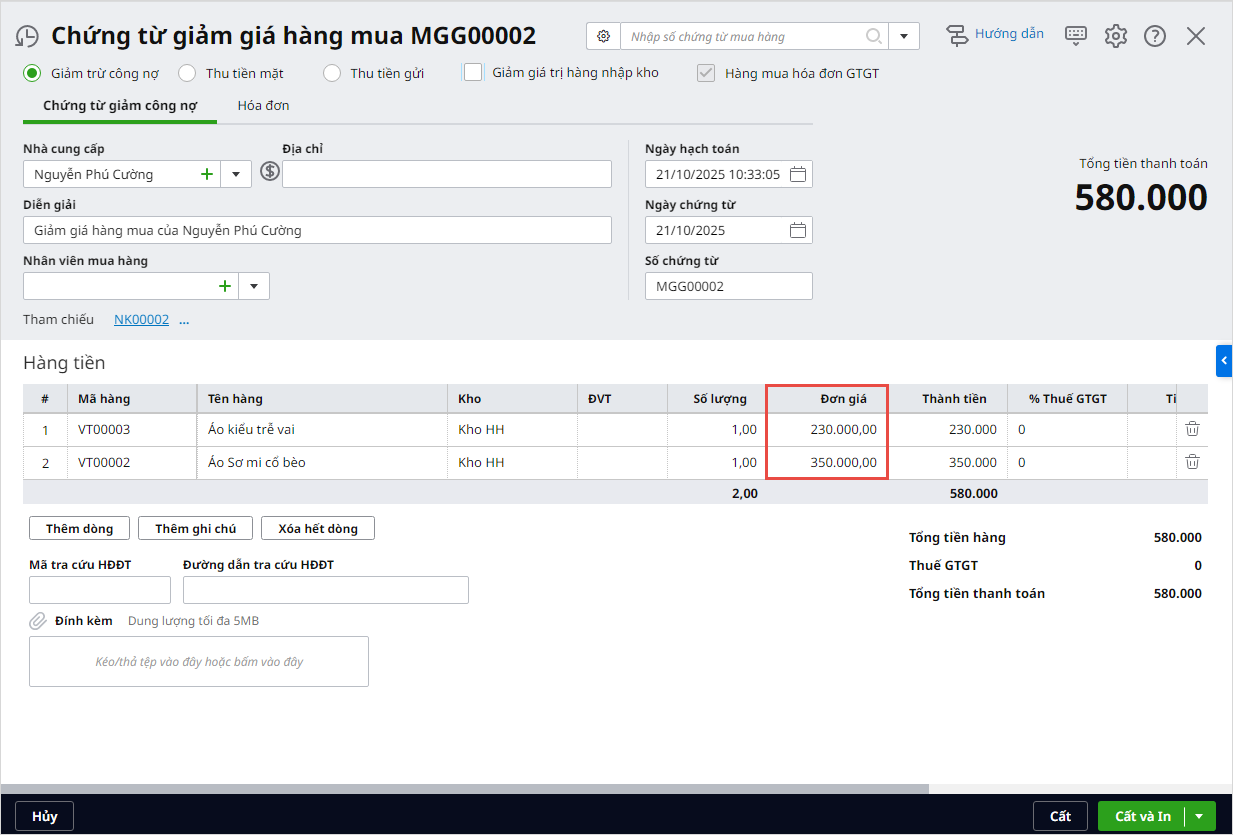
Task: Select Thu tiền mặt radio option
Action: click(x=187, y=73)
